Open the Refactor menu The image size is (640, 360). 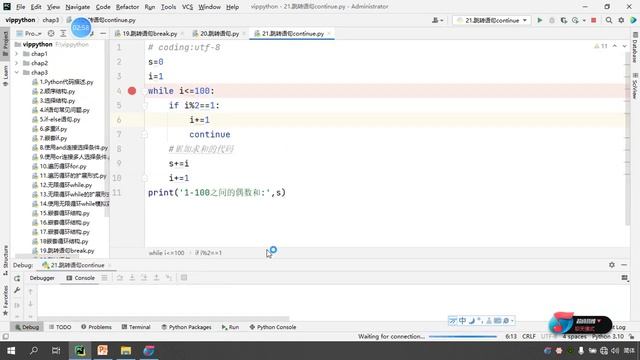pos(127,7)
